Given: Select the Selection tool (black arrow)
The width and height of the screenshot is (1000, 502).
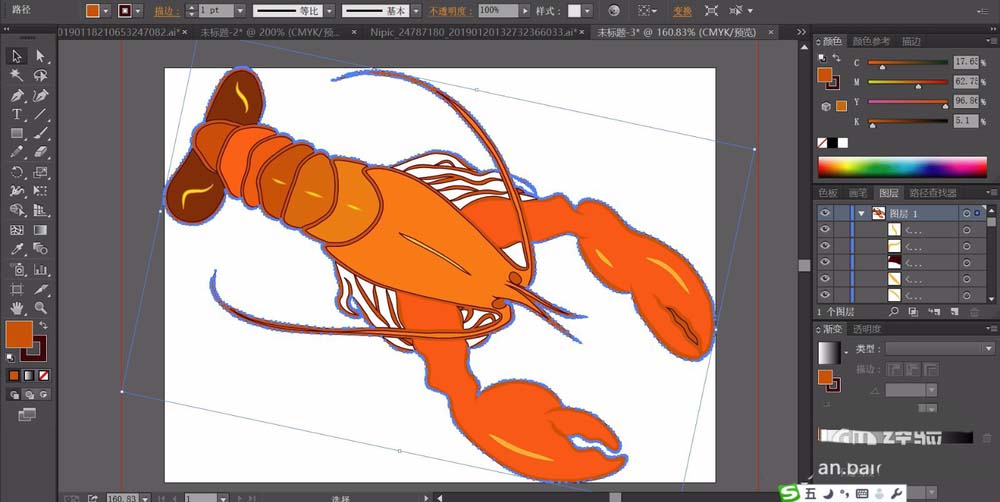Looking at the screenshot, I should tap(17, 56).
